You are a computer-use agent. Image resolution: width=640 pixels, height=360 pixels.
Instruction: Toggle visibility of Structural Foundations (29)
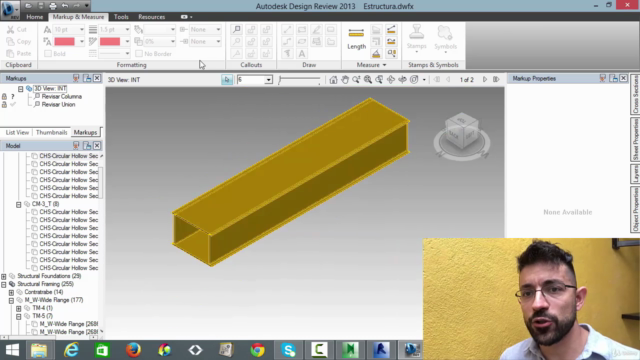[x=12, y=276]
